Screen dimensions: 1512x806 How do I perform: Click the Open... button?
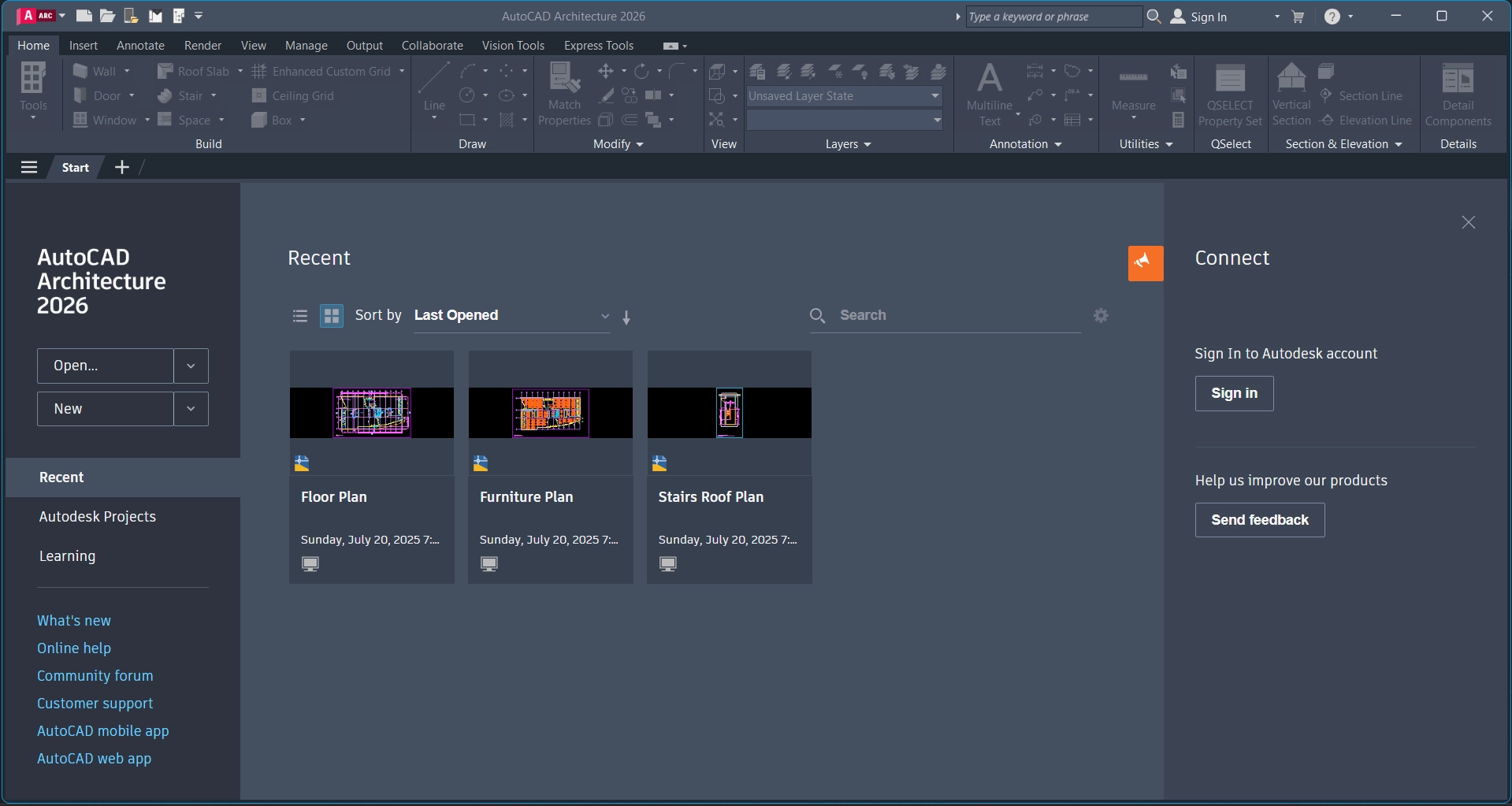[105, 366]
